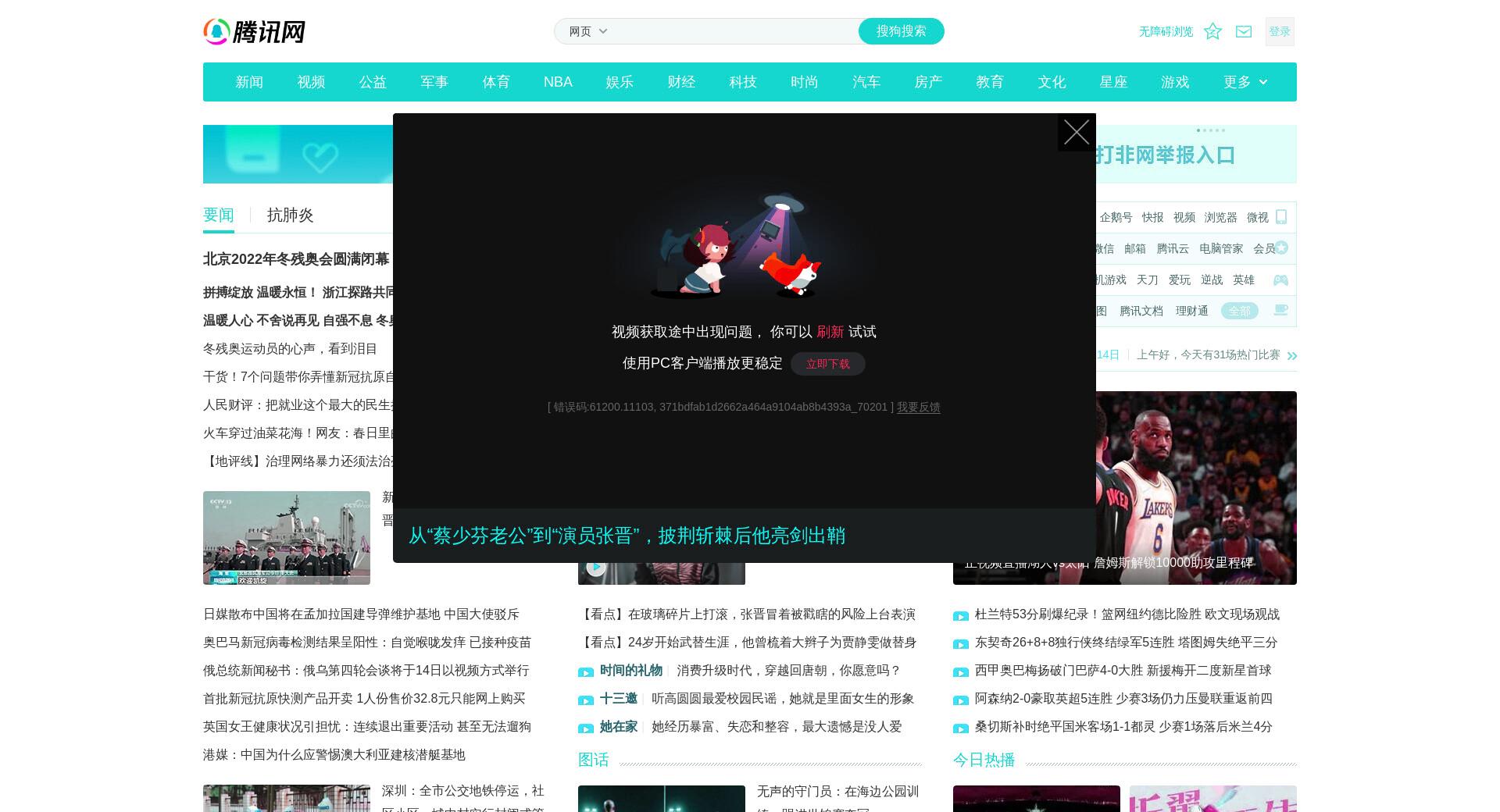Viewport: 1500px width, 812px height.
Task: Click the navy ship news thumbnail
Action: click(287, 538)
